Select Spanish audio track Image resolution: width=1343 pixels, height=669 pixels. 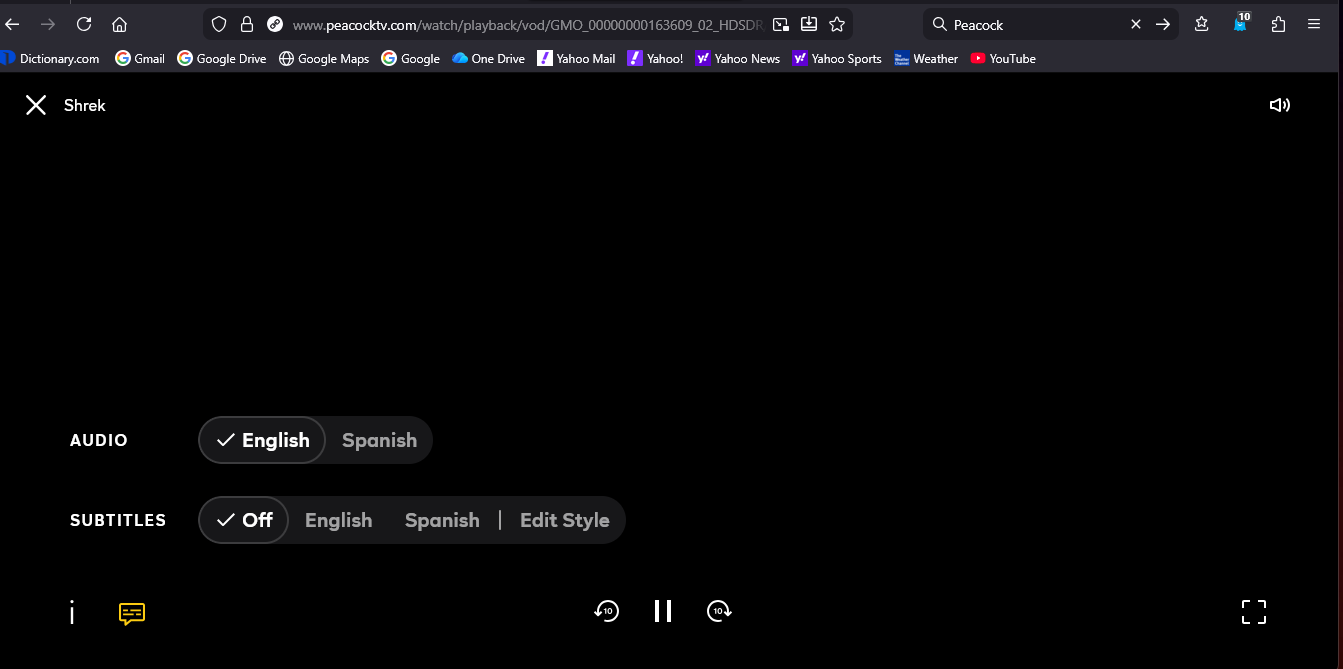pyautogui.click(x=379, y=440)
